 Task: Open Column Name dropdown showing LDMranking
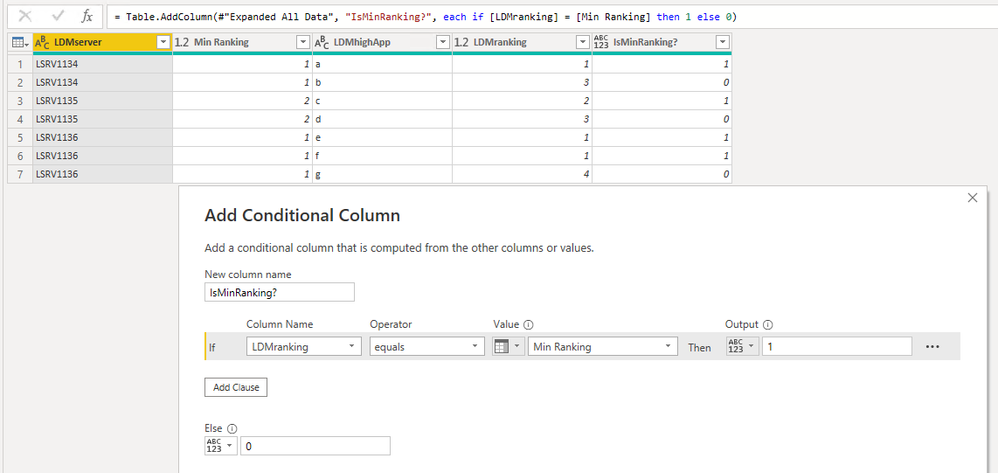(303, 346)
